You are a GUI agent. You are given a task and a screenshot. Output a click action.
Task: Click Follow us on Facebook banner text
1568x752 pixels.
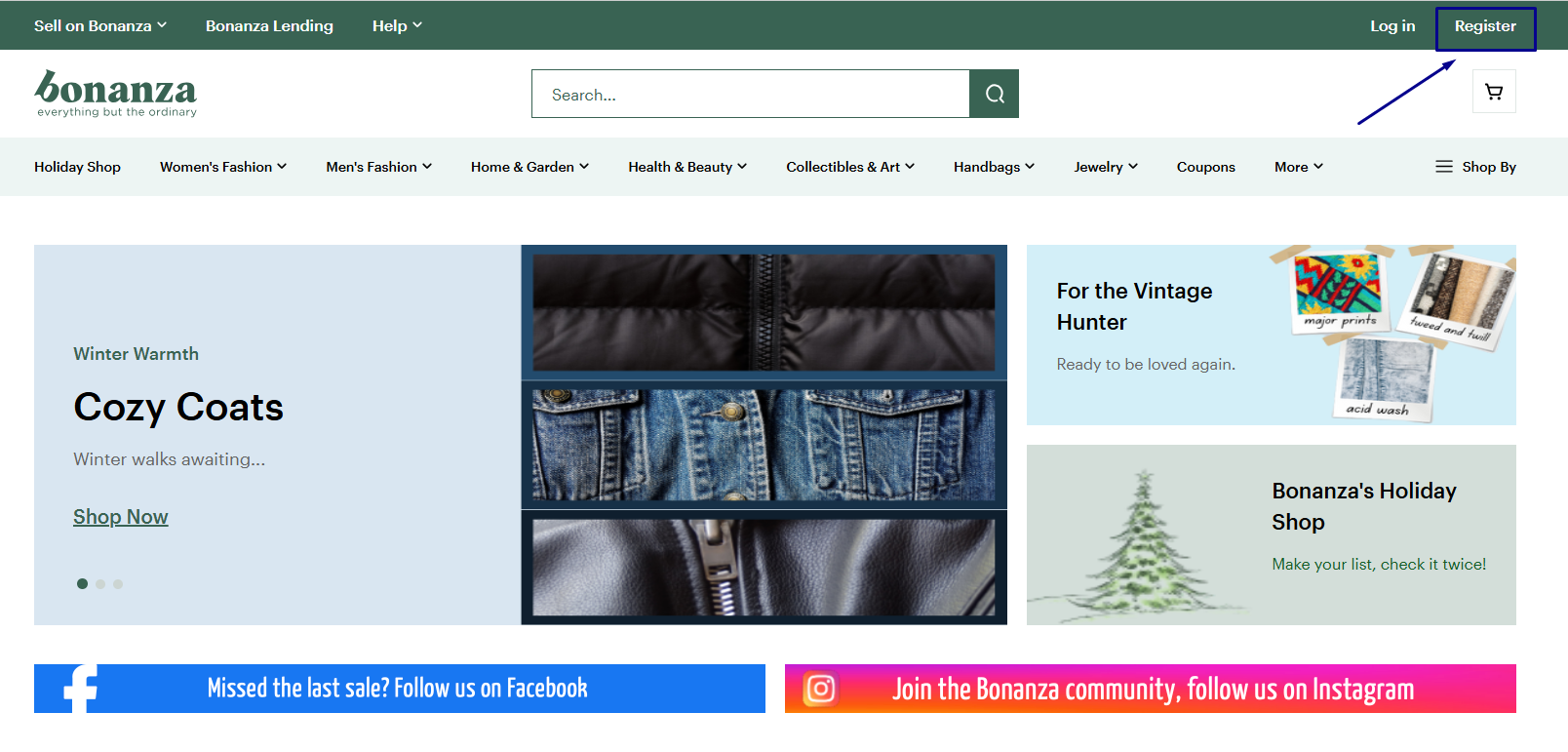(397, 689)
